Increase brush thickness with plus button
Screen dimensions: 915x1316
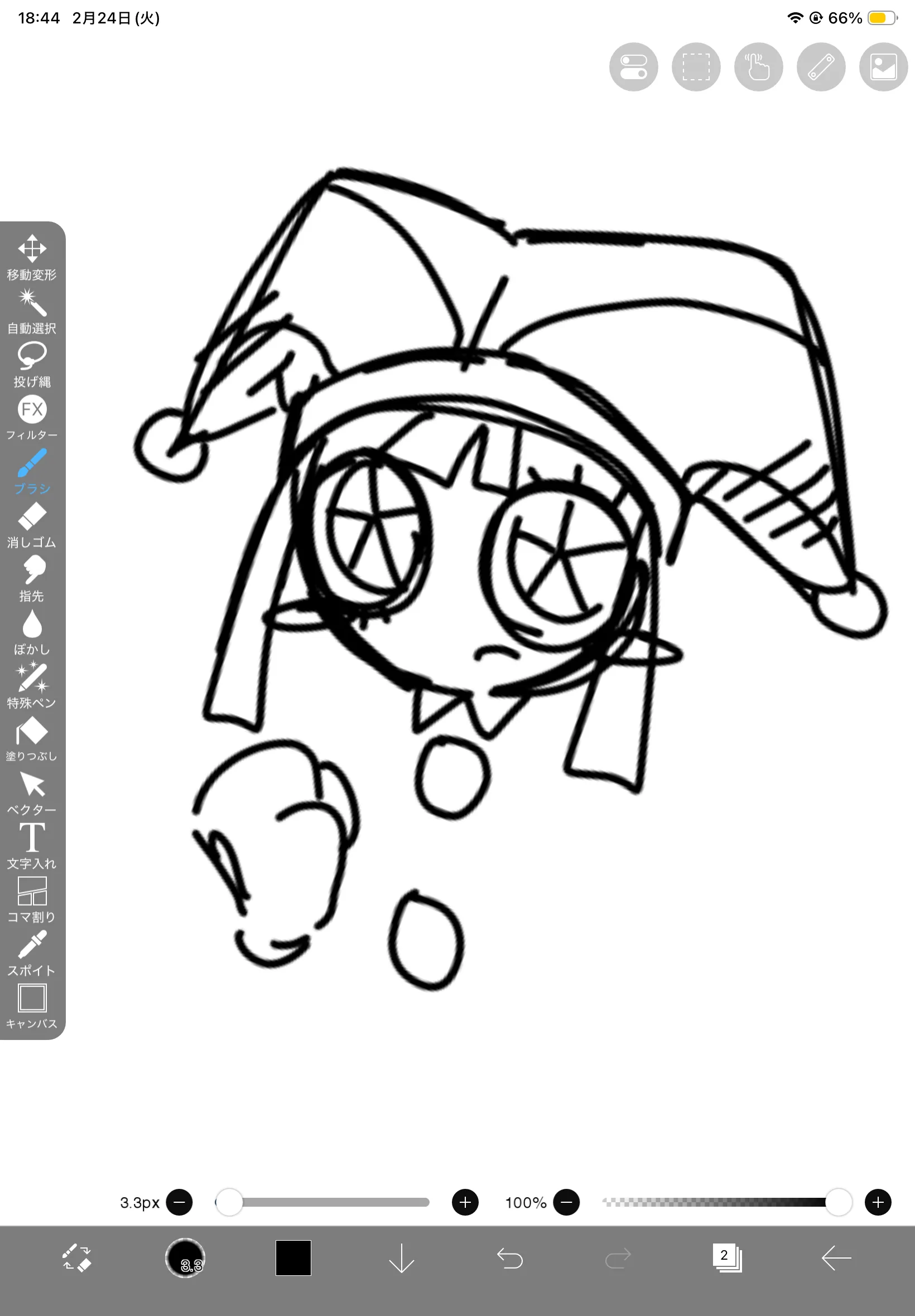tap(465, 1202)
